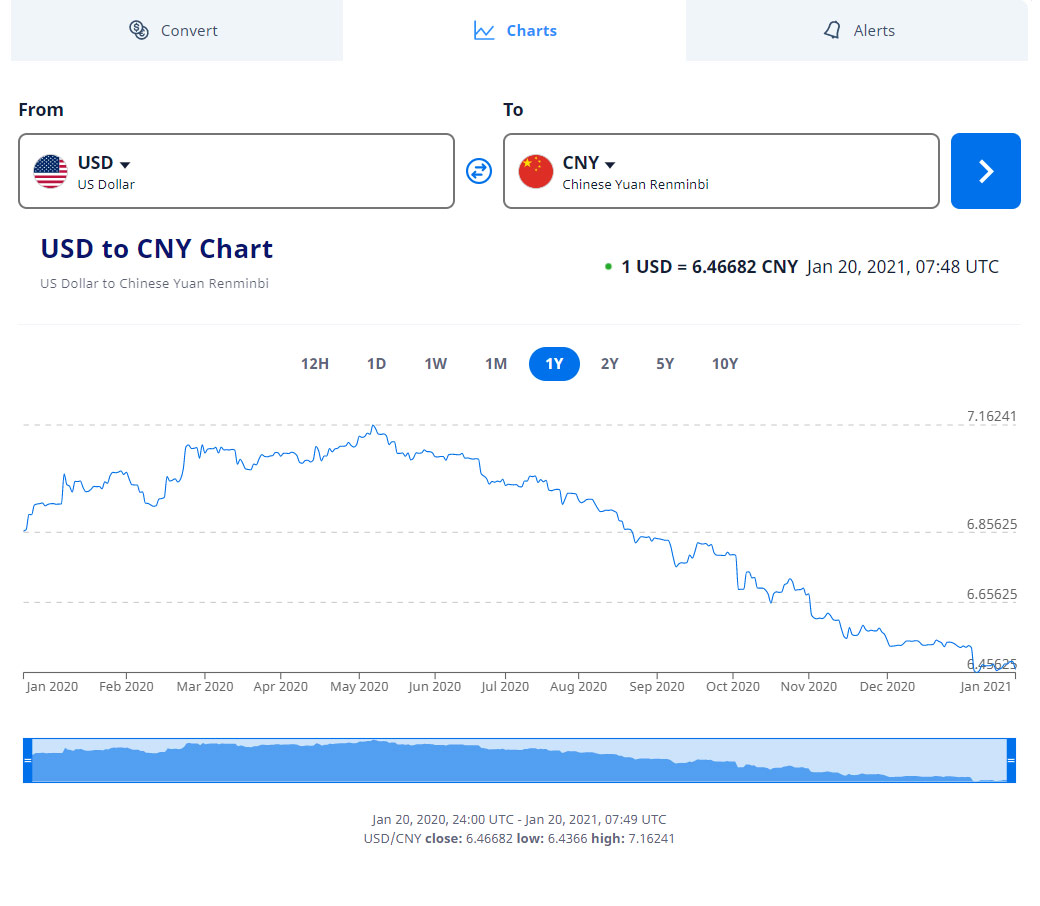Switch to the Convert tab
The image size is (1040, 906).
(175, 30)
